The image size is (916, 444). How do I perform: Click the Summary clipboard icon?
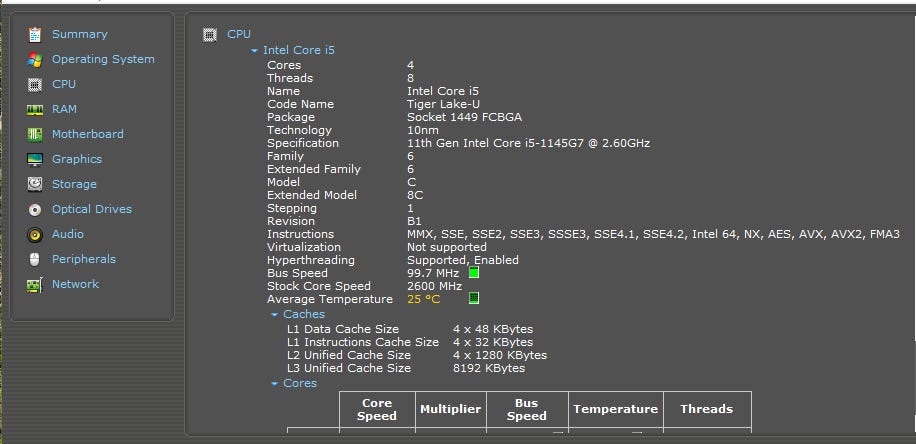[x=35, y=34]
